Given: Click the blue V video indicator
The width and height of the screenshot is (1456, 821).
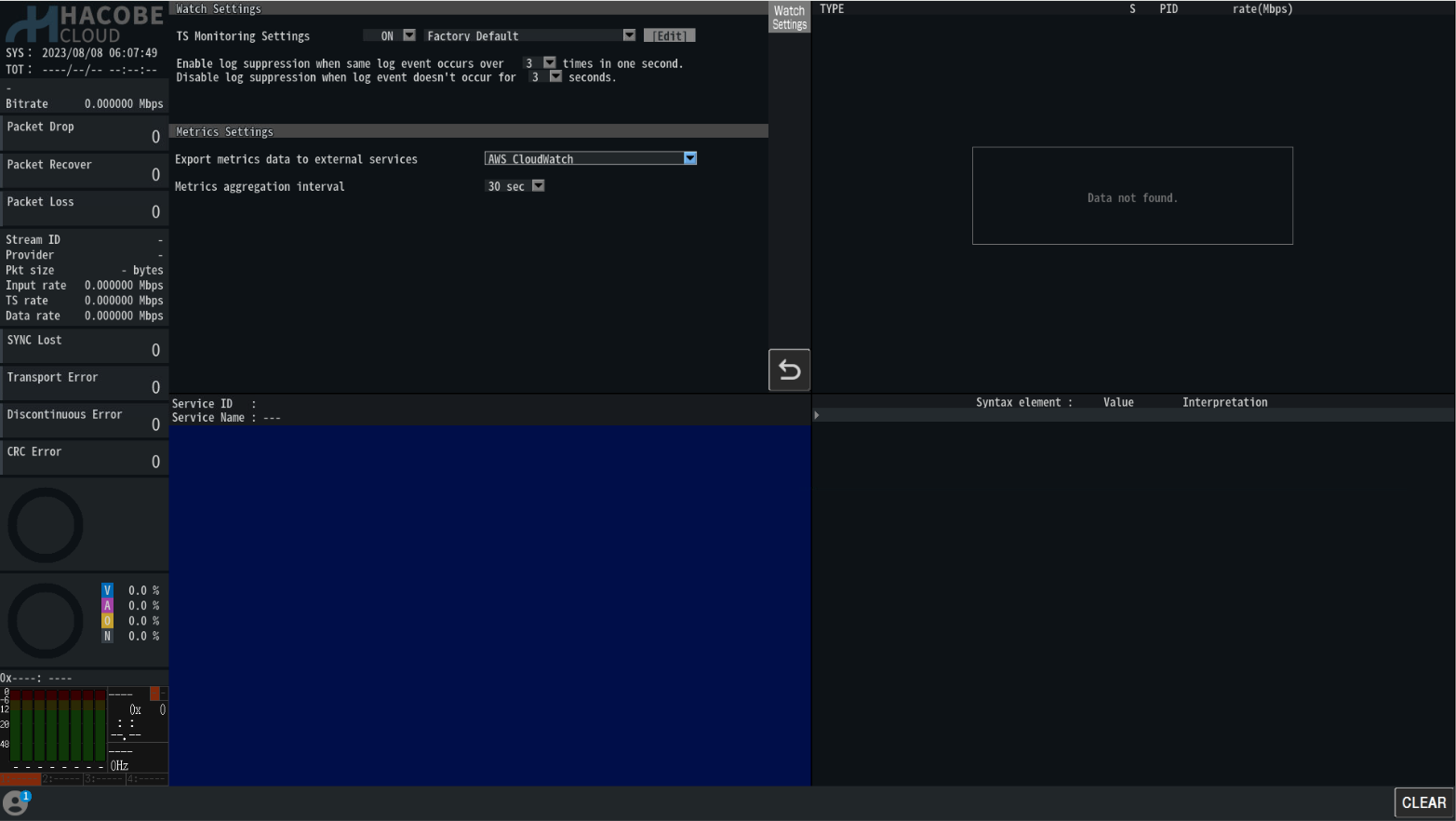Looking at the screenshot, I should click(x=107, y=590).
